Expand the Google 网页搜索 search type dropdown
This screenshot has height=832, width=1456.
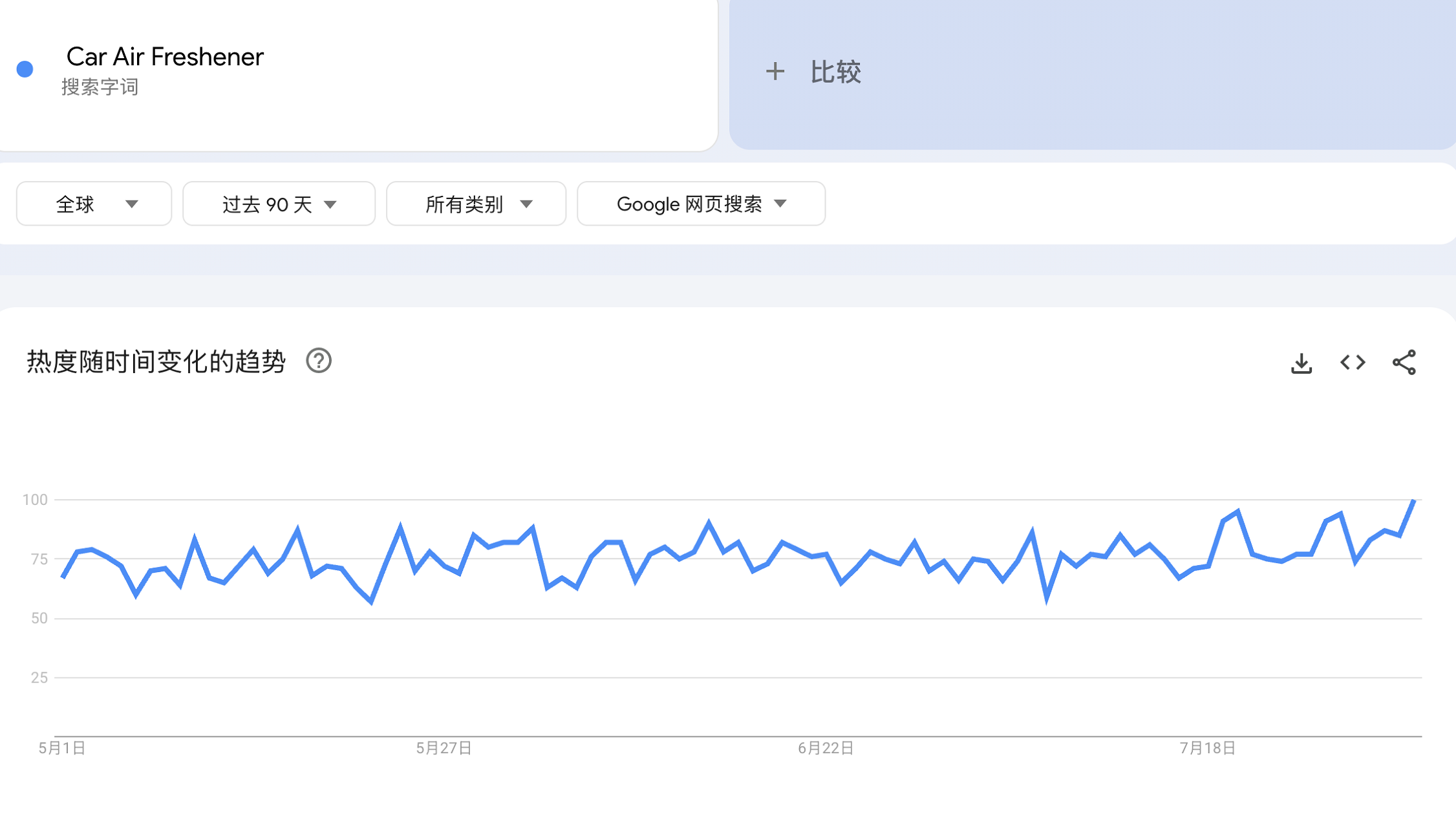coord(701,204)
